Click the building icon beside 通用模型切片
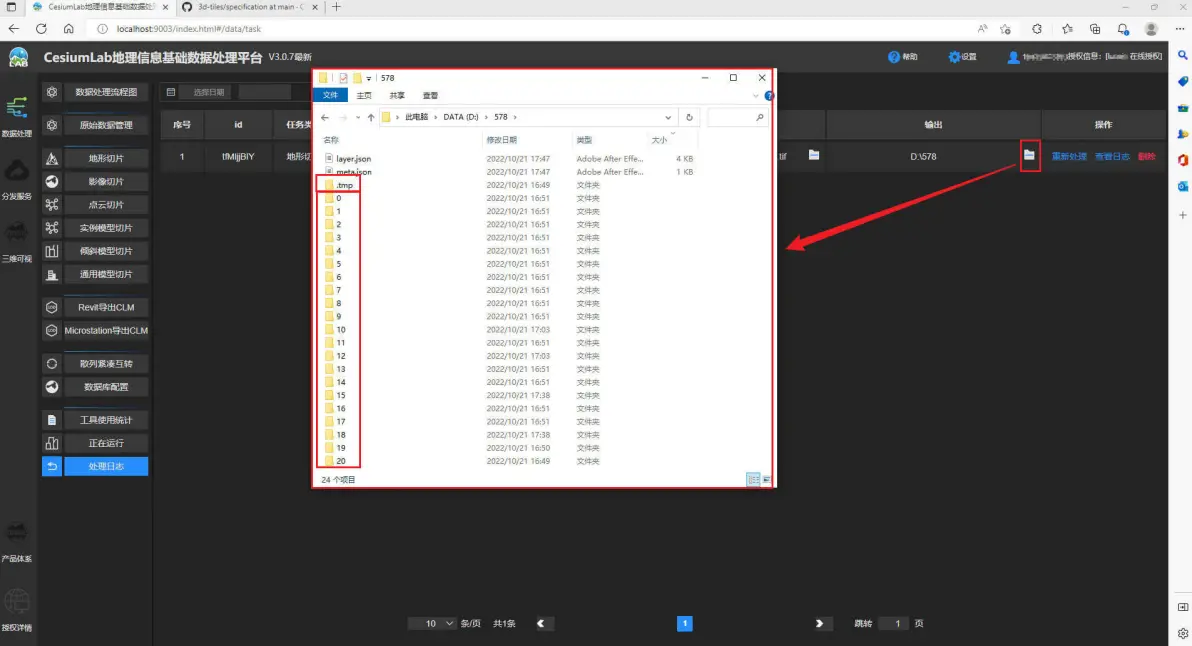 coord(52,274)
